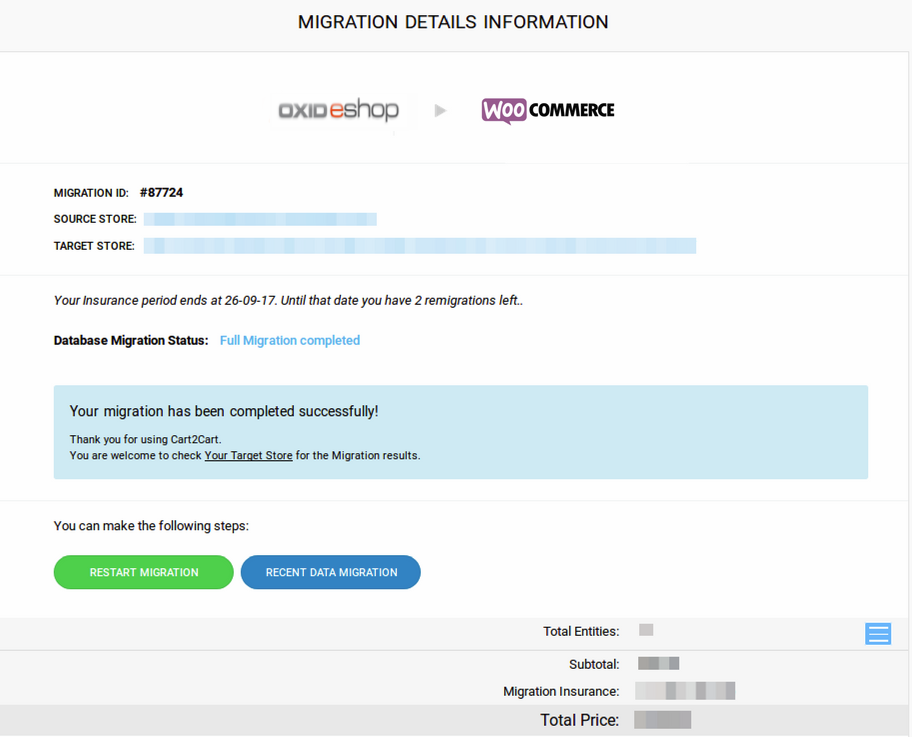Click the blurred Source Store URL
913x737 pixels.
260,219
